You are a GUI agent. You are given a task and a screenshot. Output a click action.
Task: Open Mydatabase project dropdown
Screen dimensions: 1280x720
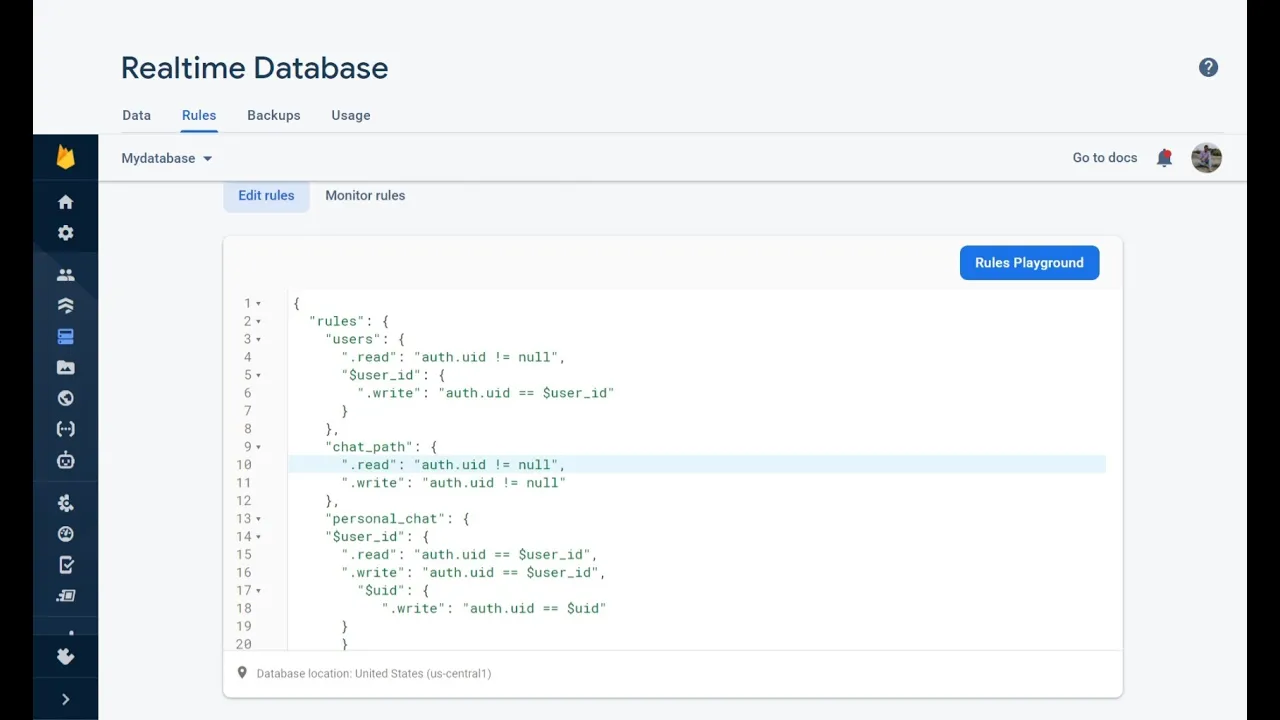click(x=167, y=158)
